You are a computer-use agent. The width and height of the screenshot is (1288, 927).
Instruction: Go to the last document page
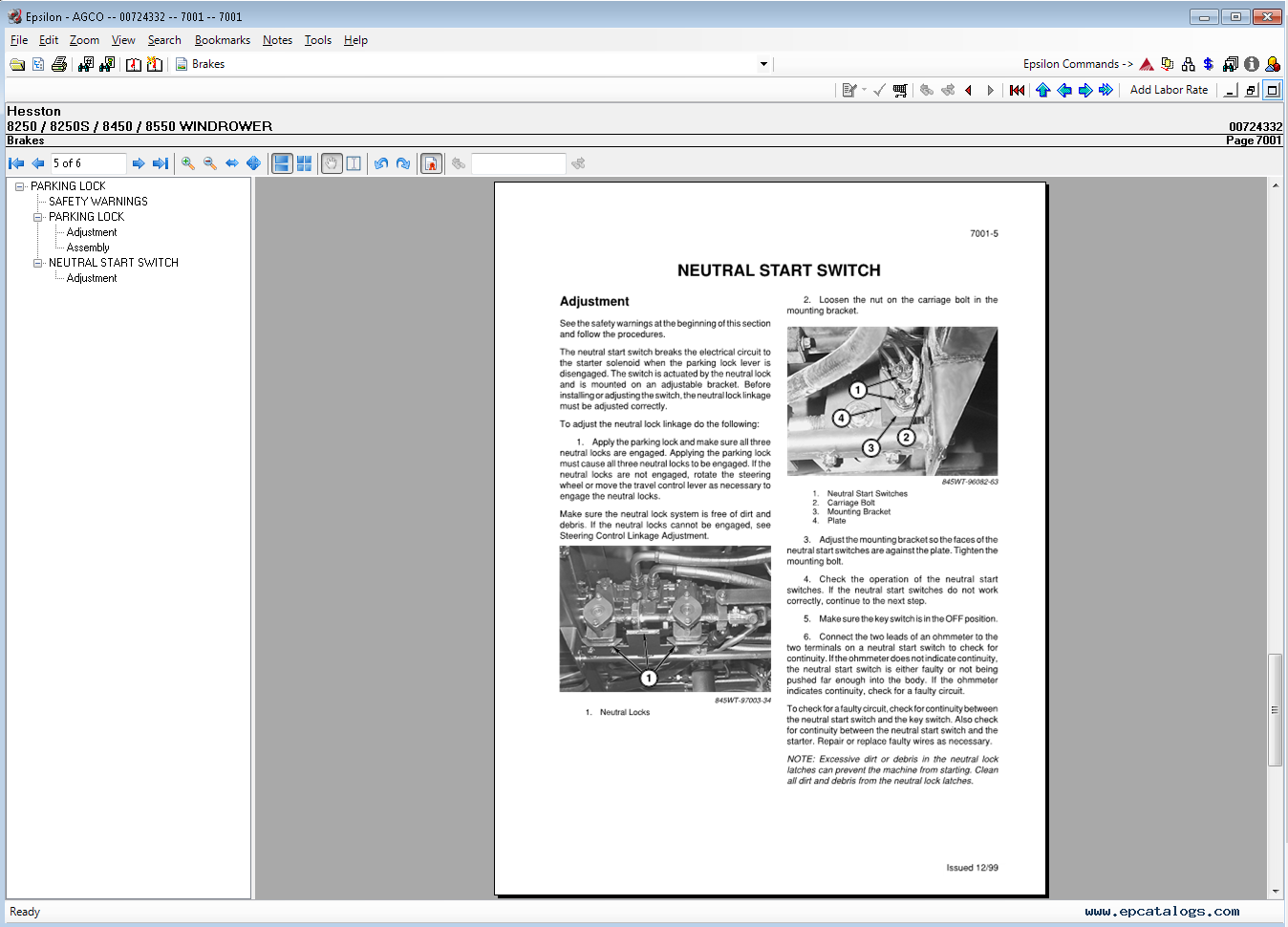(x=161, y=163)
